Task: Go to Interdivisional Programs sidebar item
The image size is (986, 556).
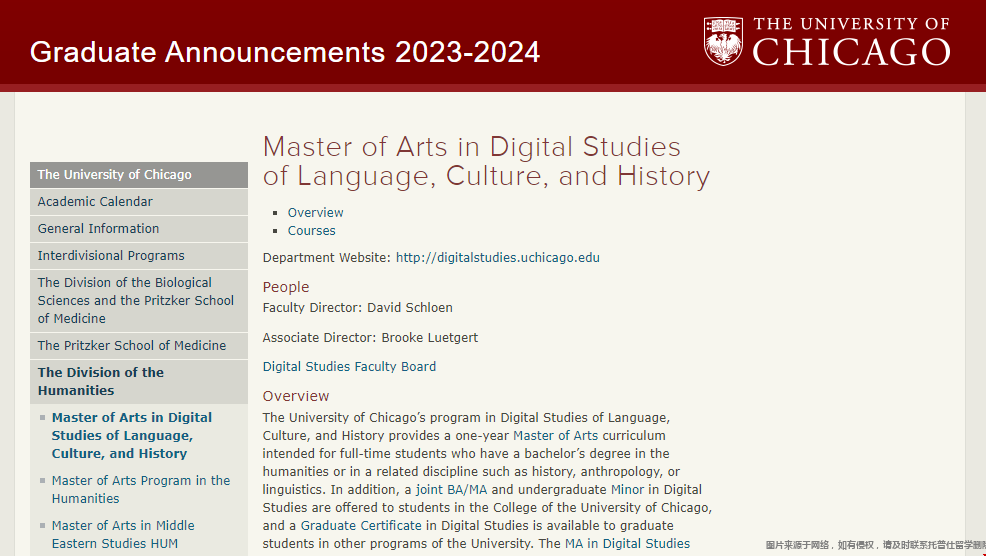Action: [139, 256]
